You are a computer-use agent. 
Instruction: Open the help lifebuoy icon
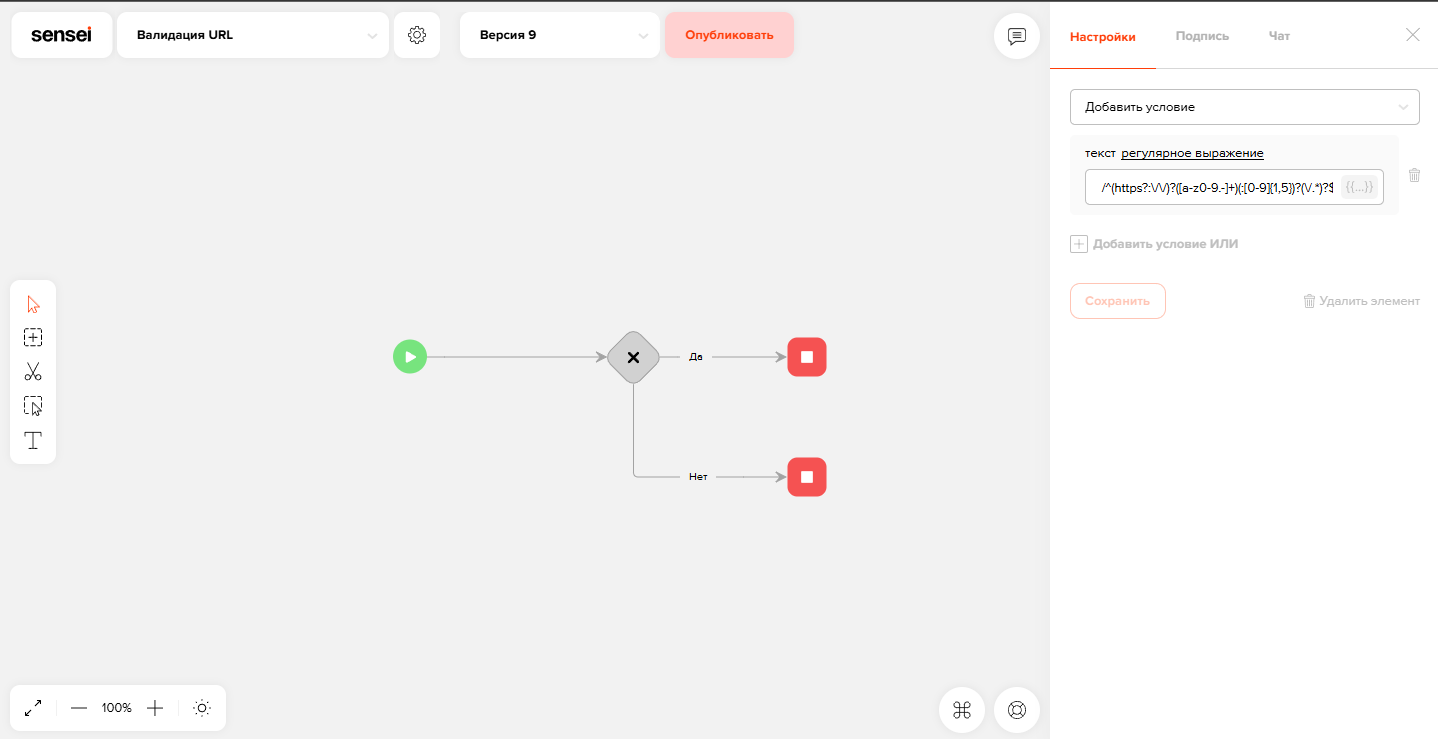point(1017,710)
